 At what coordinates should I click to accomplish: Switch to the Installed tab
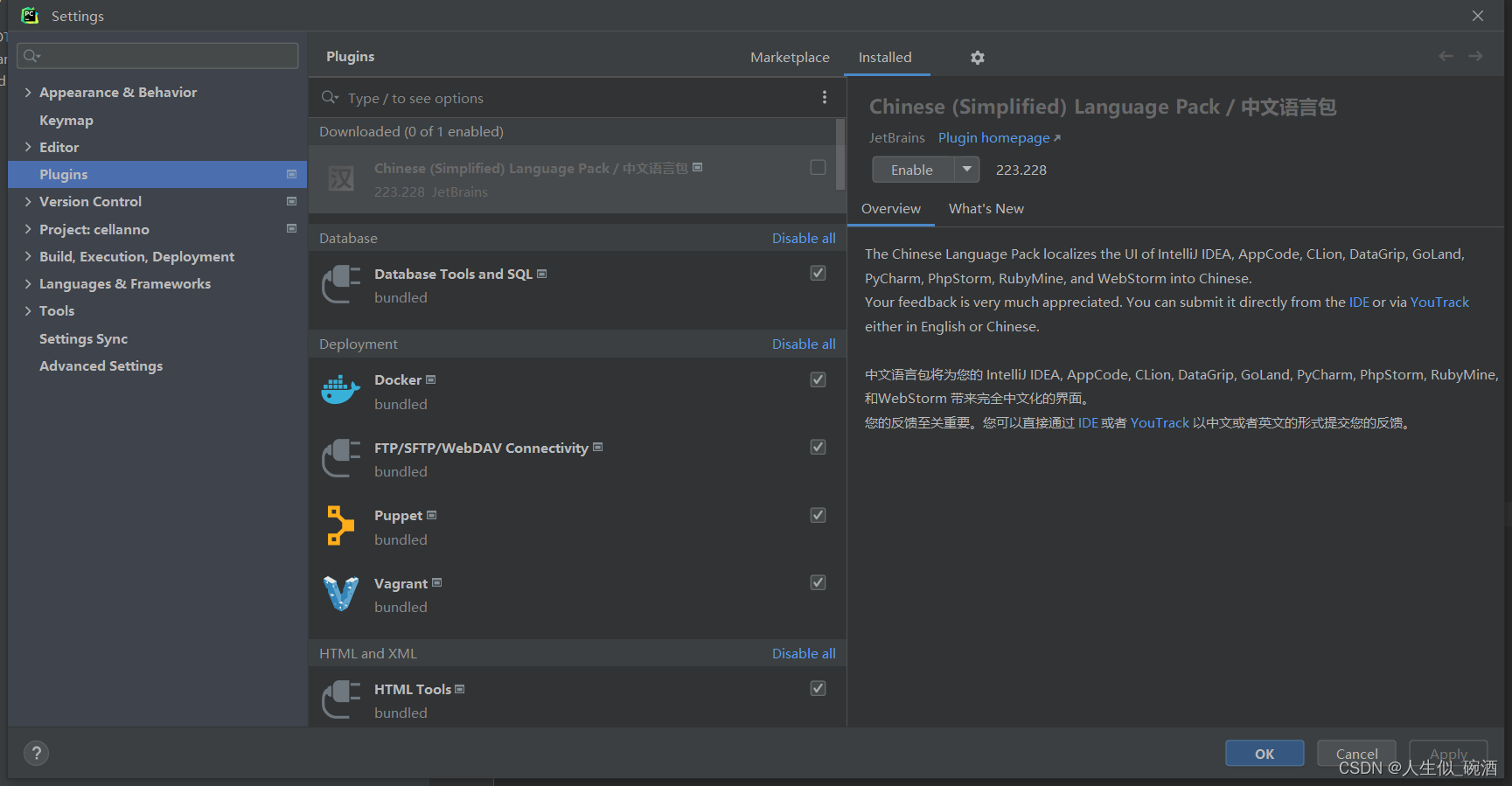[885, 57]
